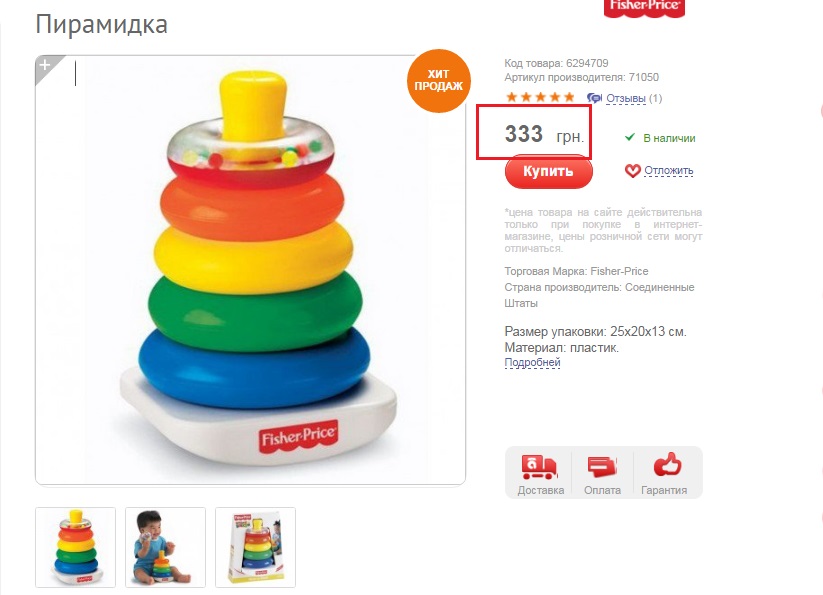This screenshot has width=823, height=595.
Task: Select the first pyramid thumbnail
Action: [x=76, y=547]
